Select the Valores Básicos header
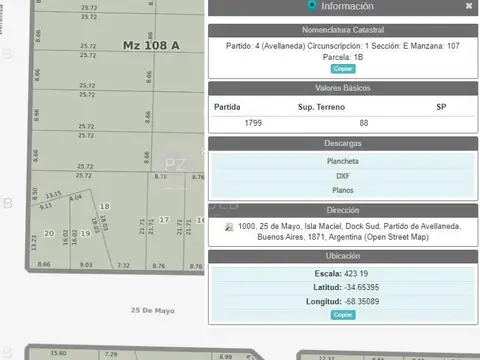Image resolution: width=480 pixels, height=360 pixels. coord(343,88)
